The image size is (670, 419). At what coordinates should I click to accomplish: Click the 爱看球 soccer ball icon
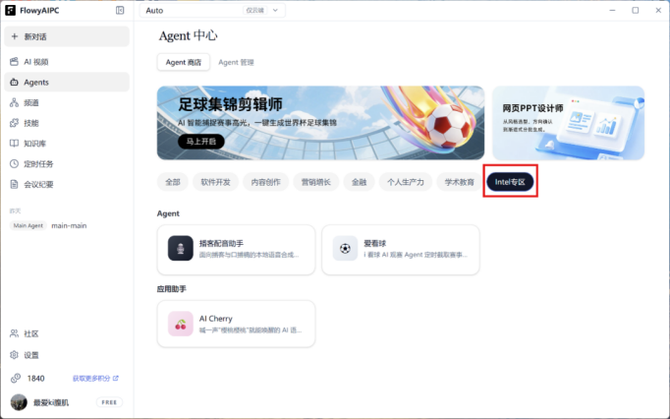pyautogui.click(x=345, y=248)
